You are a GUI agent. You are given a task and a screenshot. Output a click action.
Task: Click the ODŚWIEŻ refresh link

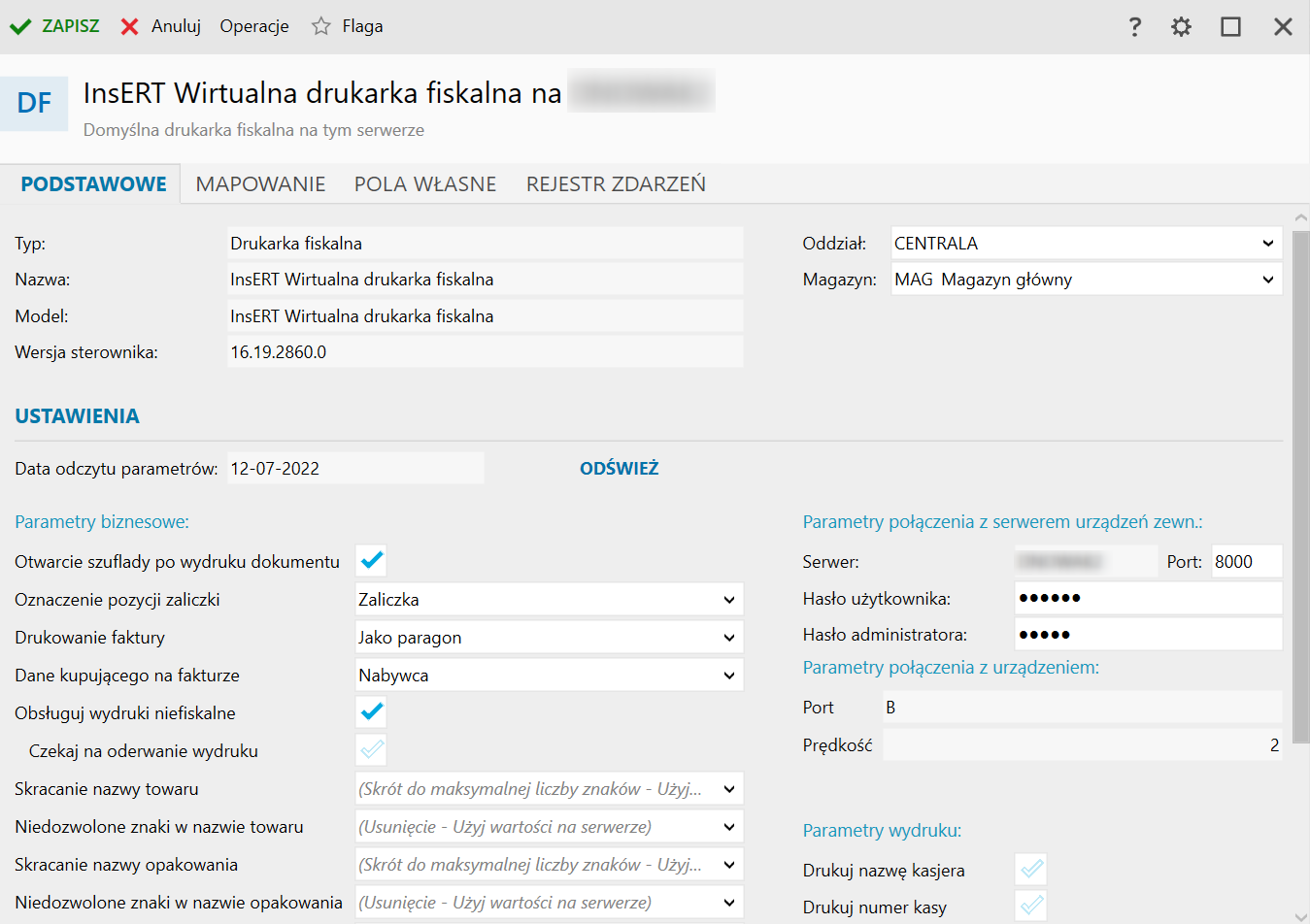620,469
